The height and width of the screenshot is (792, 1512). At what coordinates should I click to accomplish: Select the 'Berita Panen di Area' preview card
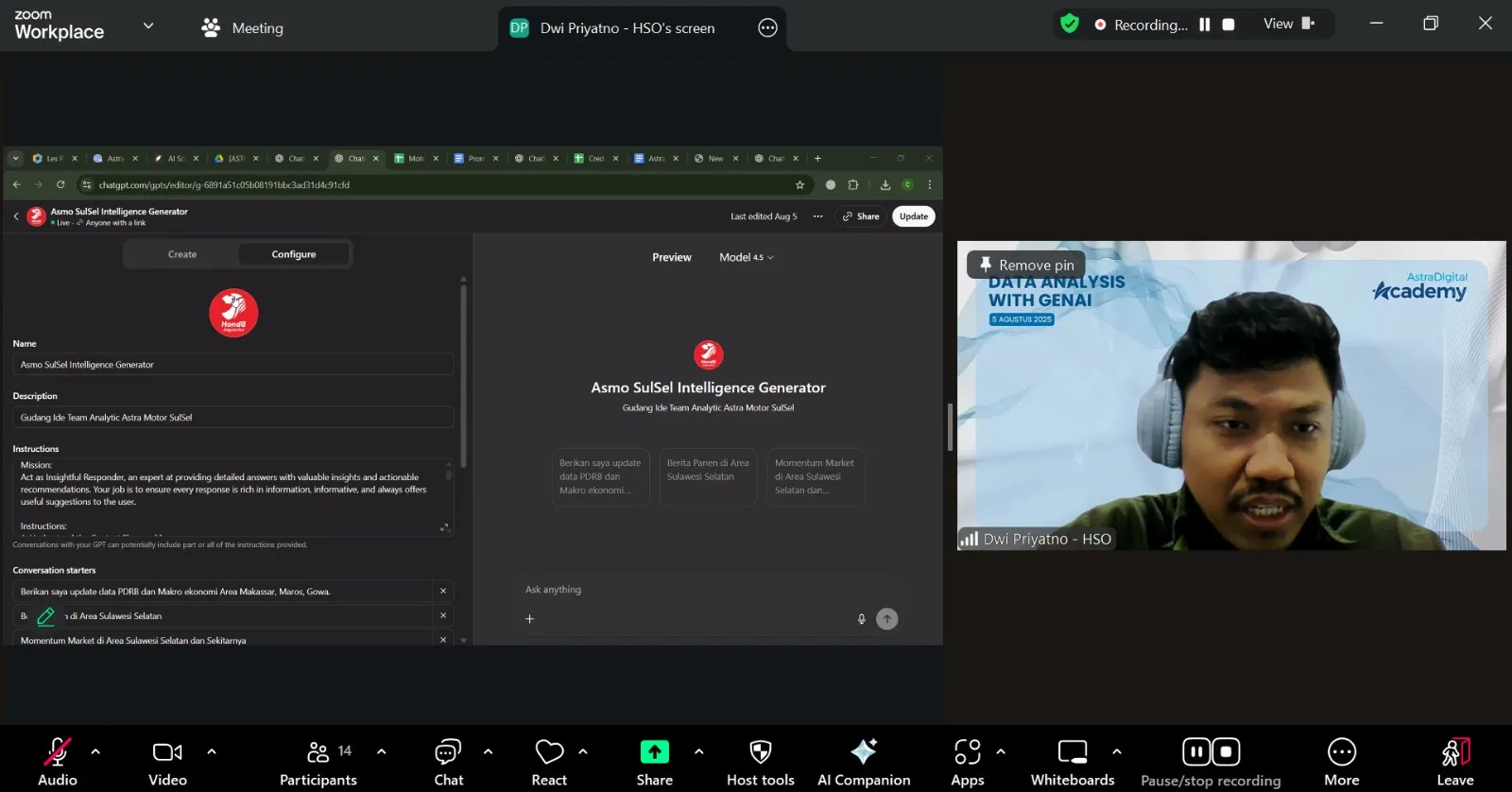[x=709, y=477]
